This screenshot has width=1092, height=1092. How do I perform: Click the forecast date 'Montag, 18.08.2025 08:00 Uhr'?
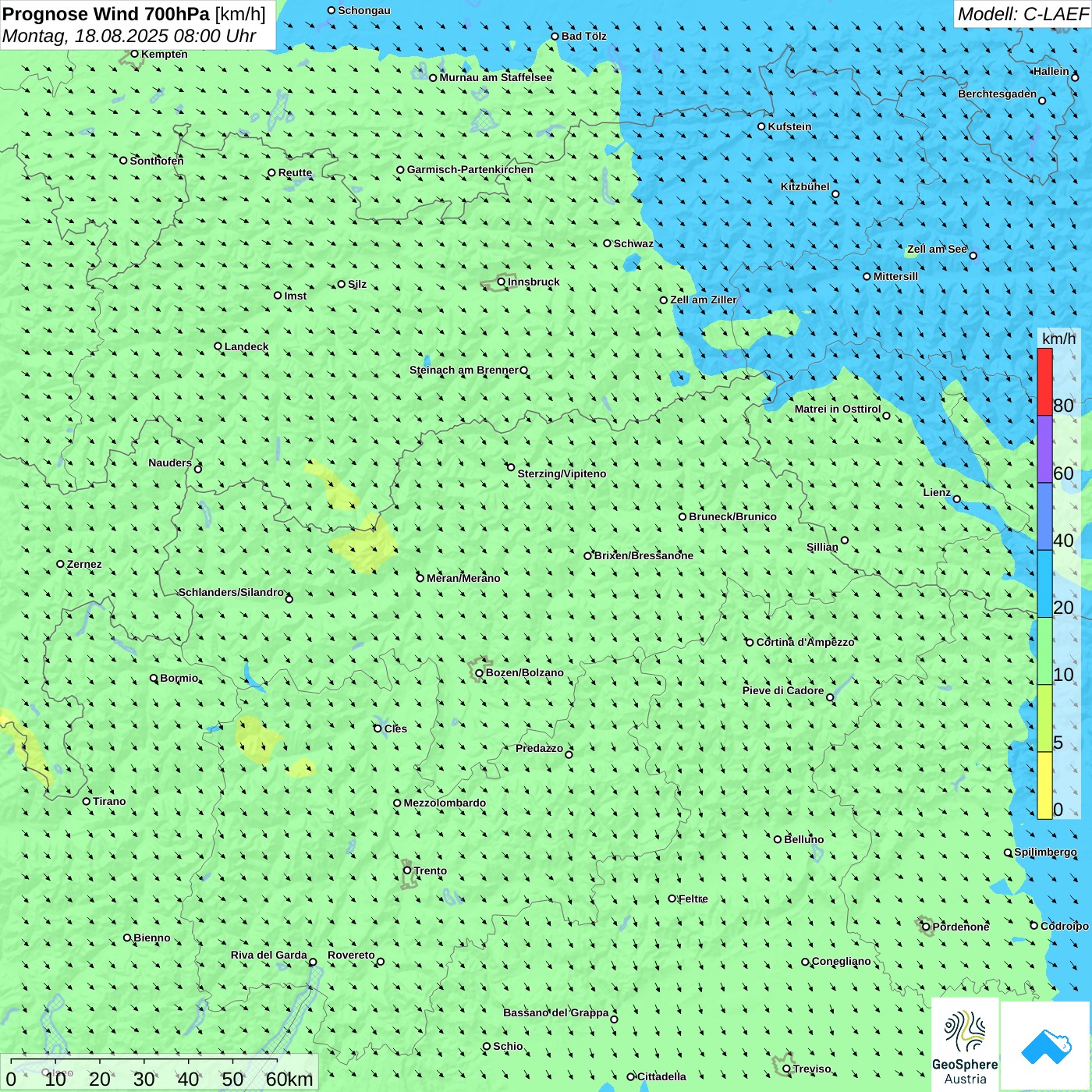tap(129, 36)
